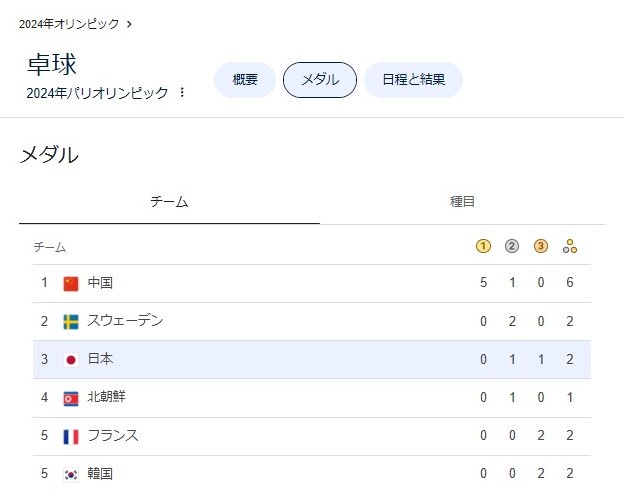Open the three-dot menu beside 2024年パリオリンピック

pos(182,92)
